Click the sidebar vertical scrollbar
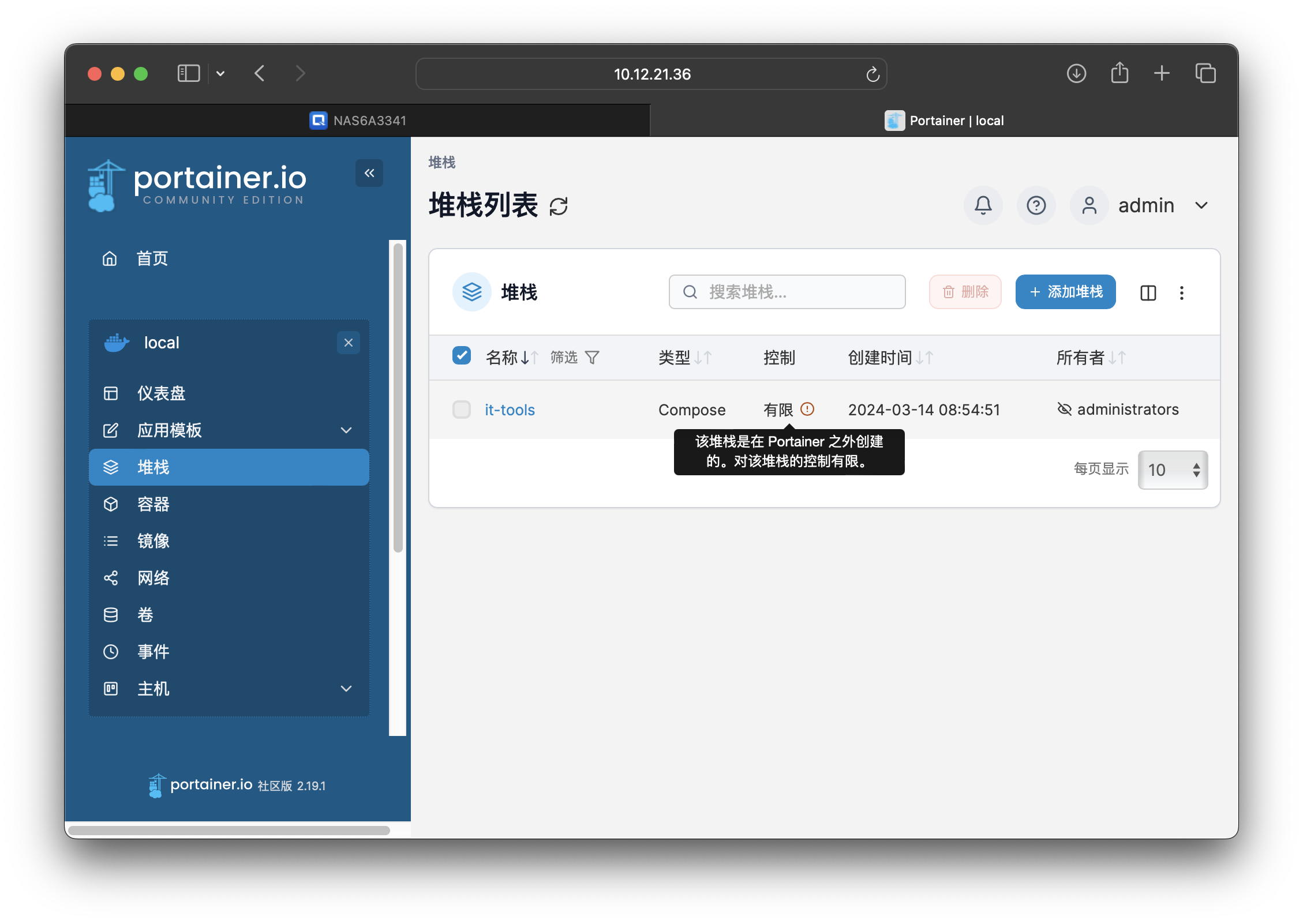Image resolution: width=1303 pixels, height=924 pixels. click(398, 398)
